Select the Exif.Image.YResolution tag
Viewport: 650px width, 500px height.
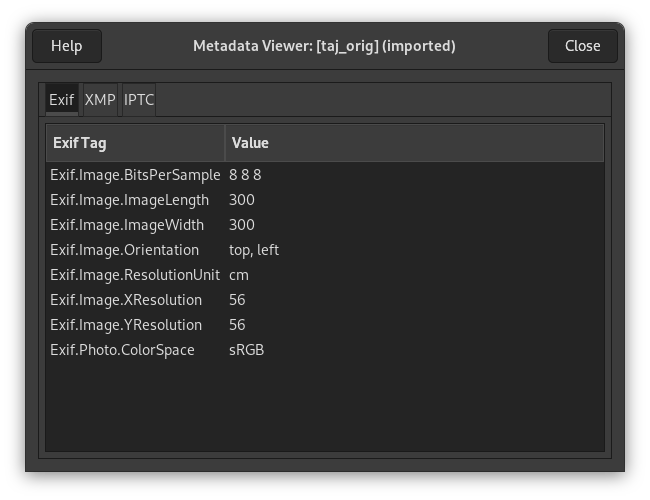click(126, 325)
